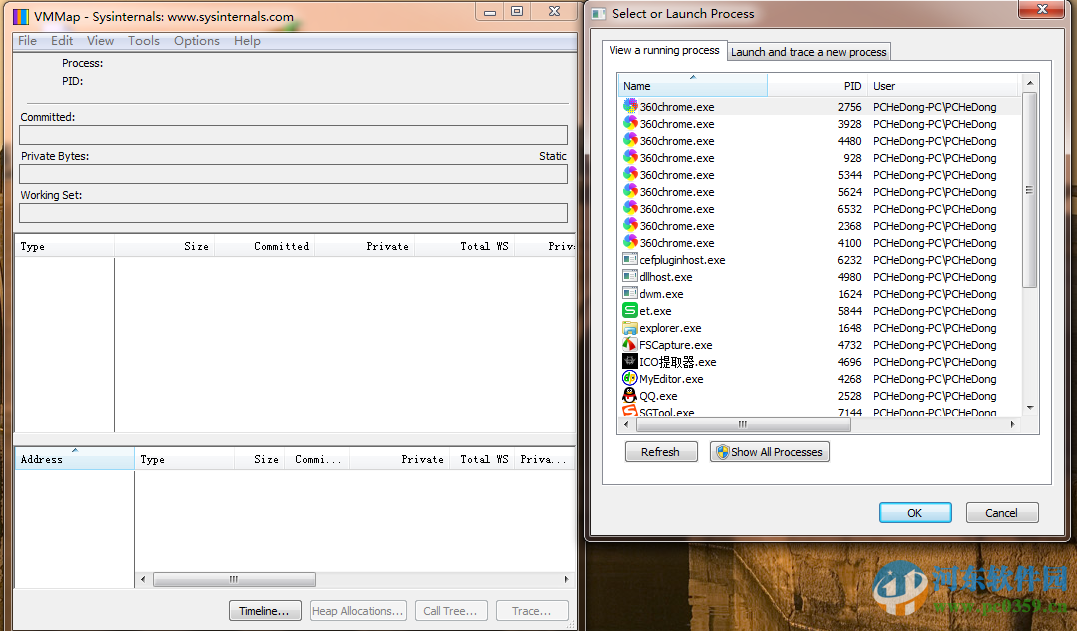
Task: Open the Edit menu in VMMap
Action: click(x=62, y=41)
